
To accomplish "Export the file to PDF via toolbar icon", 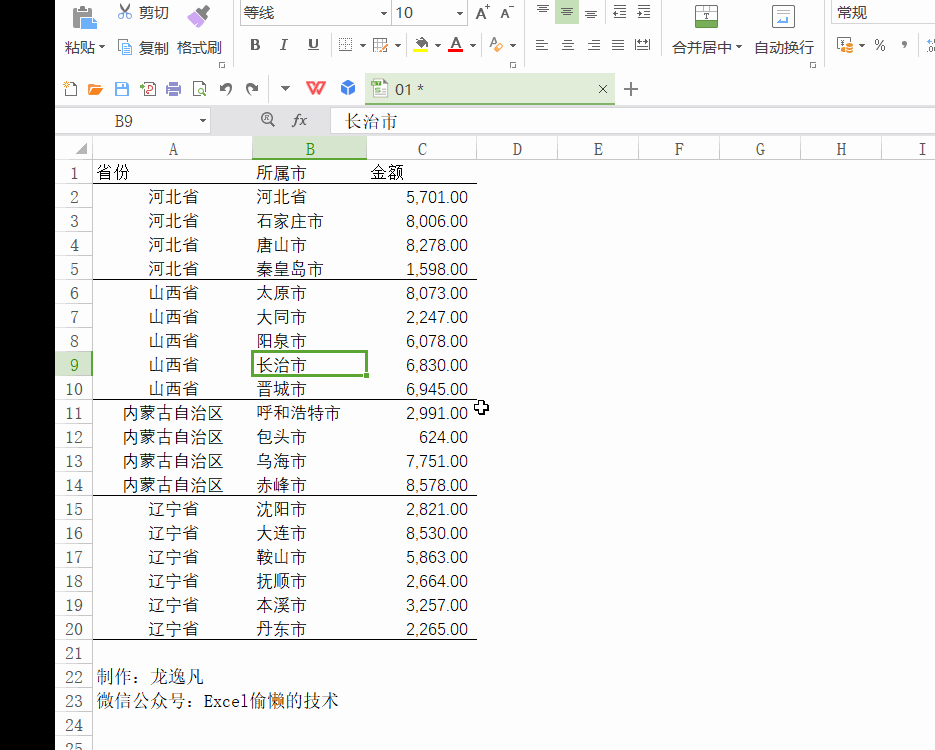I will 147,89.
